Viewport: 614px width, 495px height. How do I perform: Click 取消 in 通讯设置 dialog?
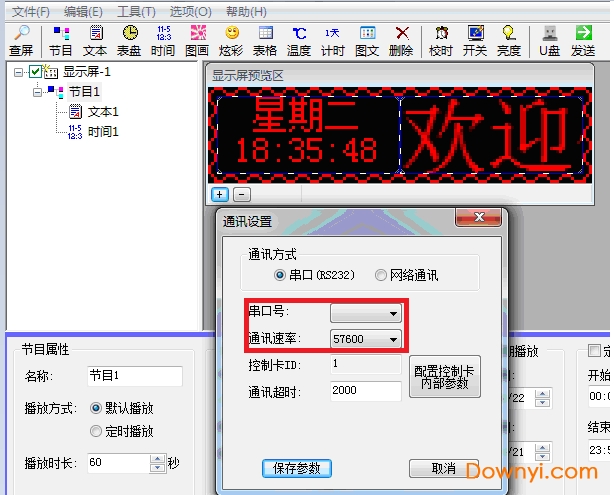pyautogui.click(x=444, y=468)
